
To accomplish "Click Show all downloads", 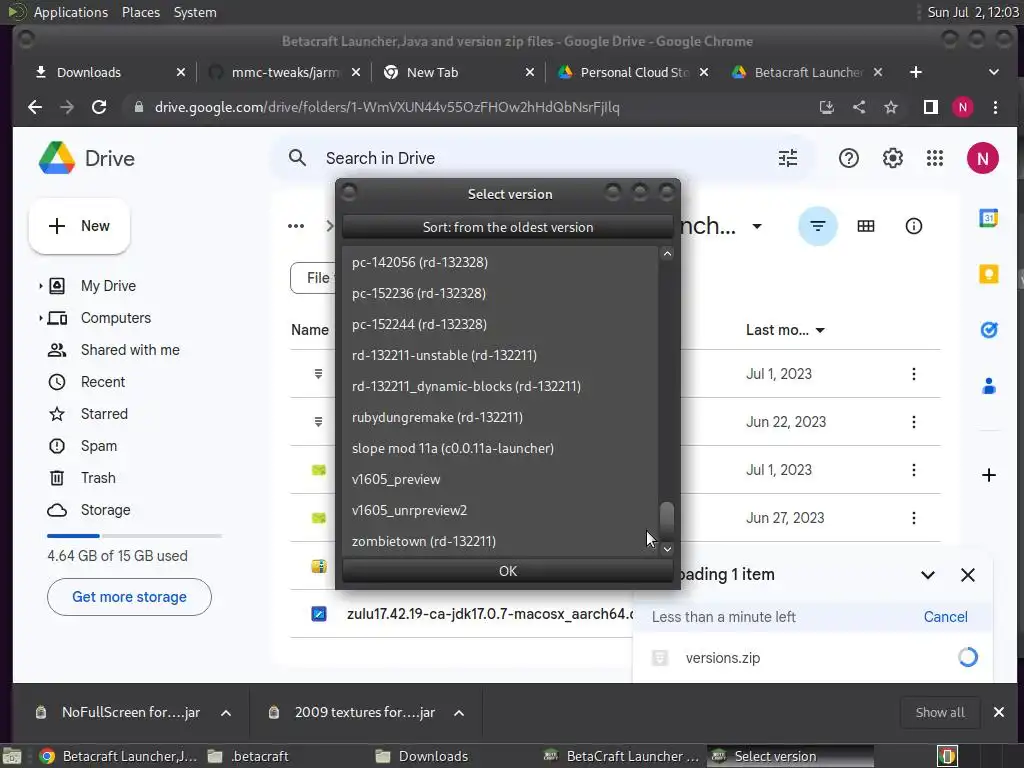I will click(940, 712).
